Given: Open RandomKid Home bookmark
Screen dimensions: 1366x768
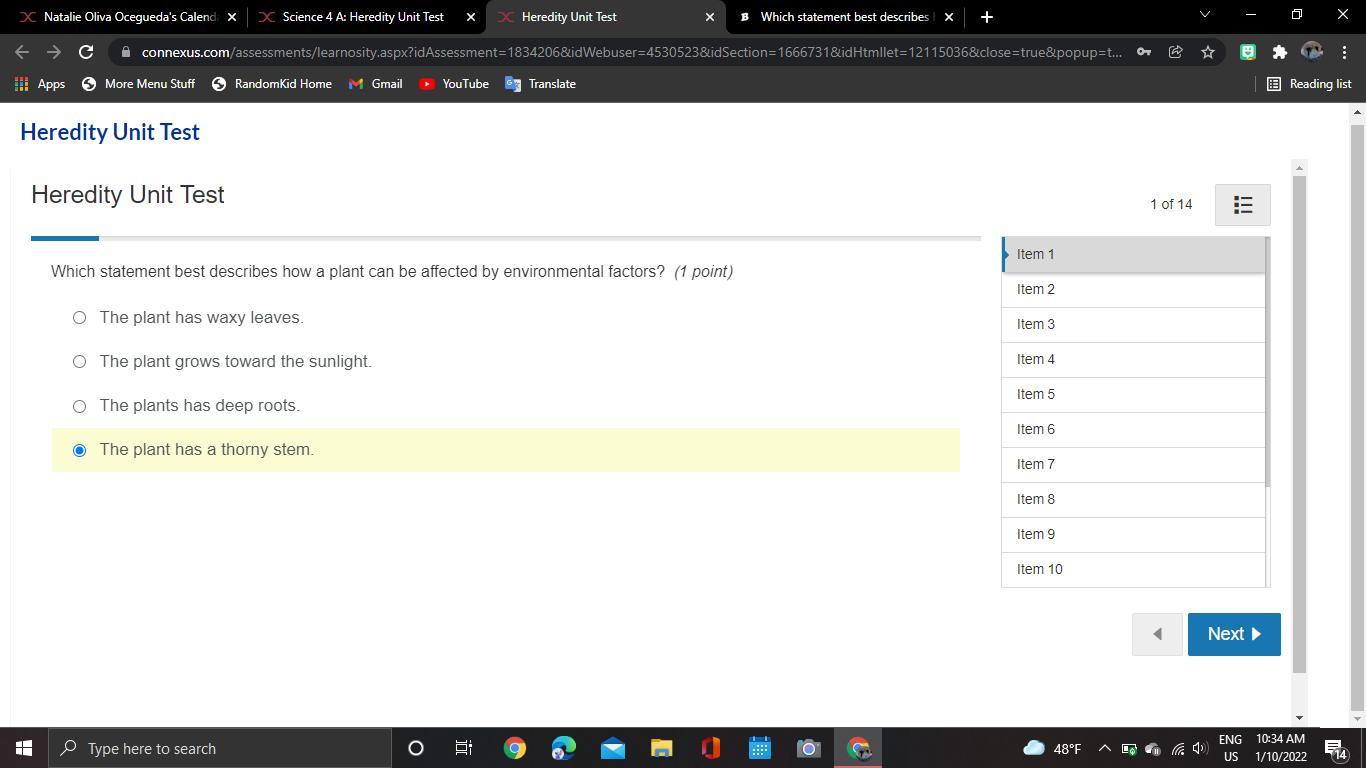Looking at the screenshot, I should point(272,84).
